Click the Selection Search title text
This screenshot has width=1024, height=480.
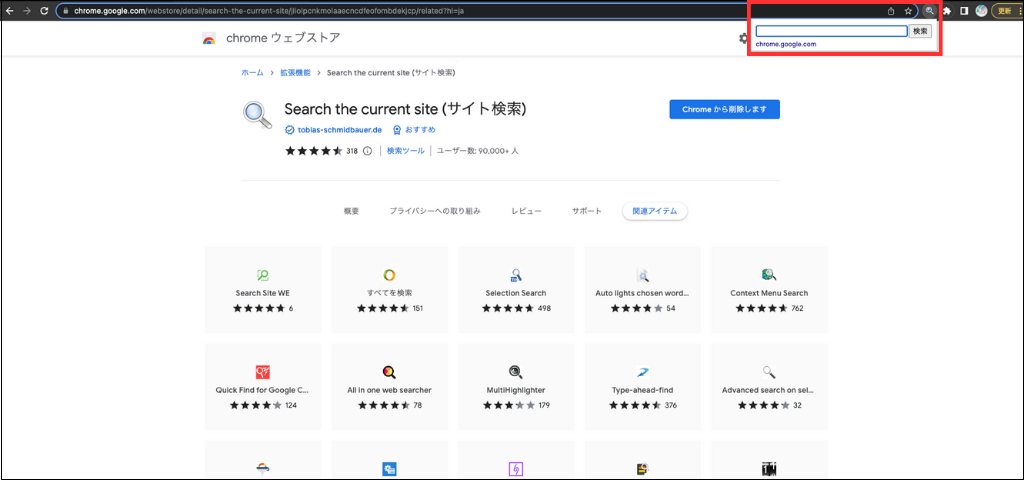pos(516,293)
